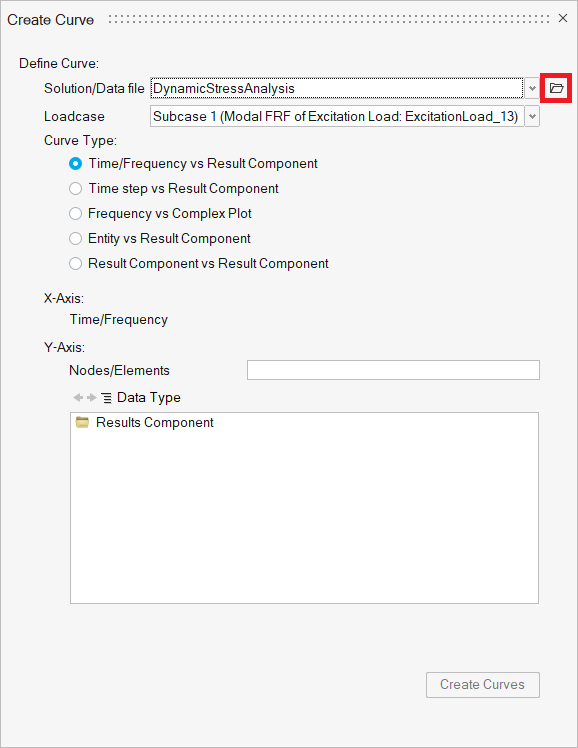Choose Frequency vs Complex Plot option
This screenshot has height=748, width=578.
click(75, 213)
